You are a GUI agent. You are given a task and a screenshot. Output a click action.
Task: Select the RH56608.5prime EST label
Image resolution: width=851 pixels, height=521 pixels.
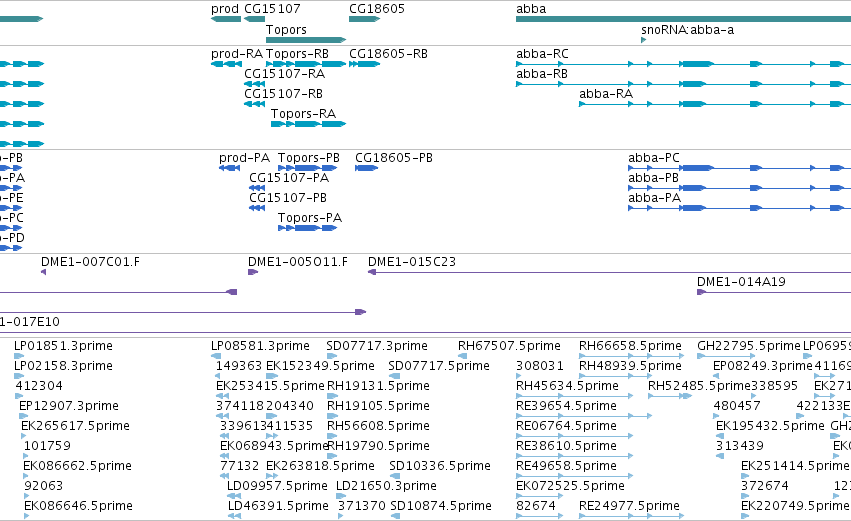point(378,426)
